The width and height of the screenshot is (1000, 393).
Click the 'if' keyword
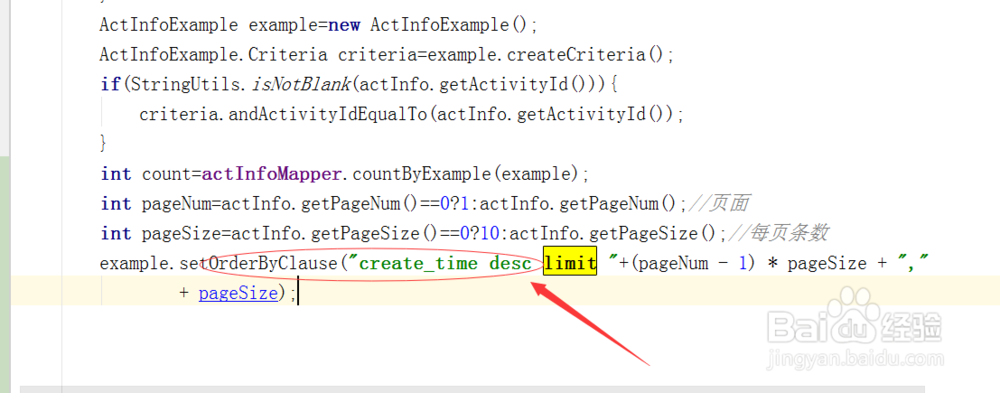(110, 84)
